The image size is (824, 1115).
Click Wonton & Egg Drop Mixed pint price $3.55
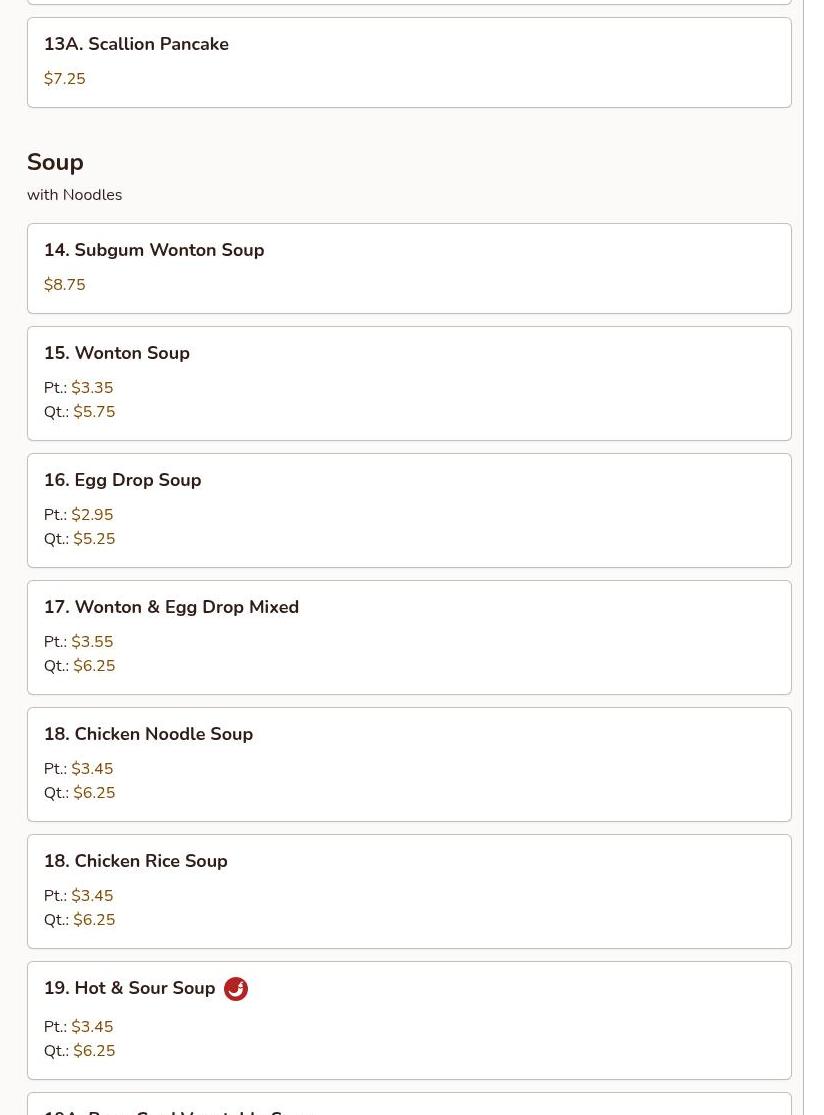point(92,642)
